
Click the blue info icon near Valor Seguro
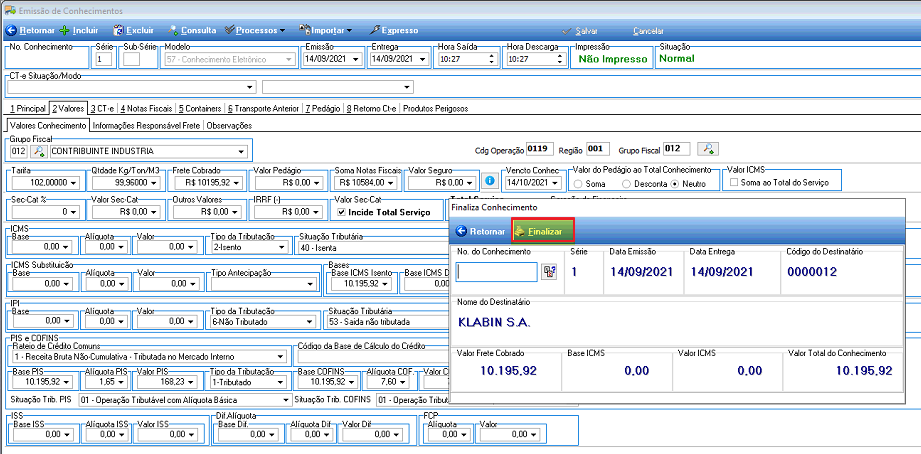[x=489, y=181]
